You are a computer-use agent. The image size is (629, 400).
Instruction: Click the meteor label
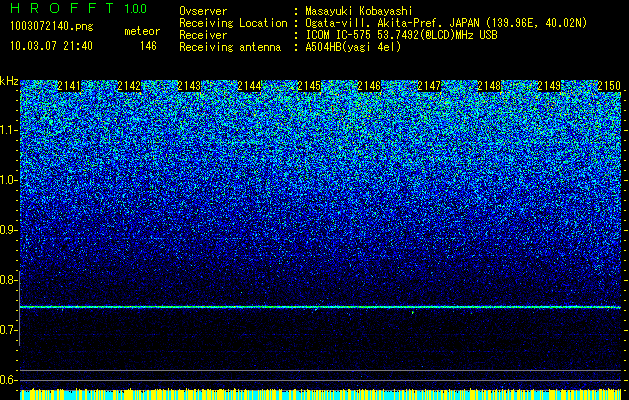pos(142,31)
